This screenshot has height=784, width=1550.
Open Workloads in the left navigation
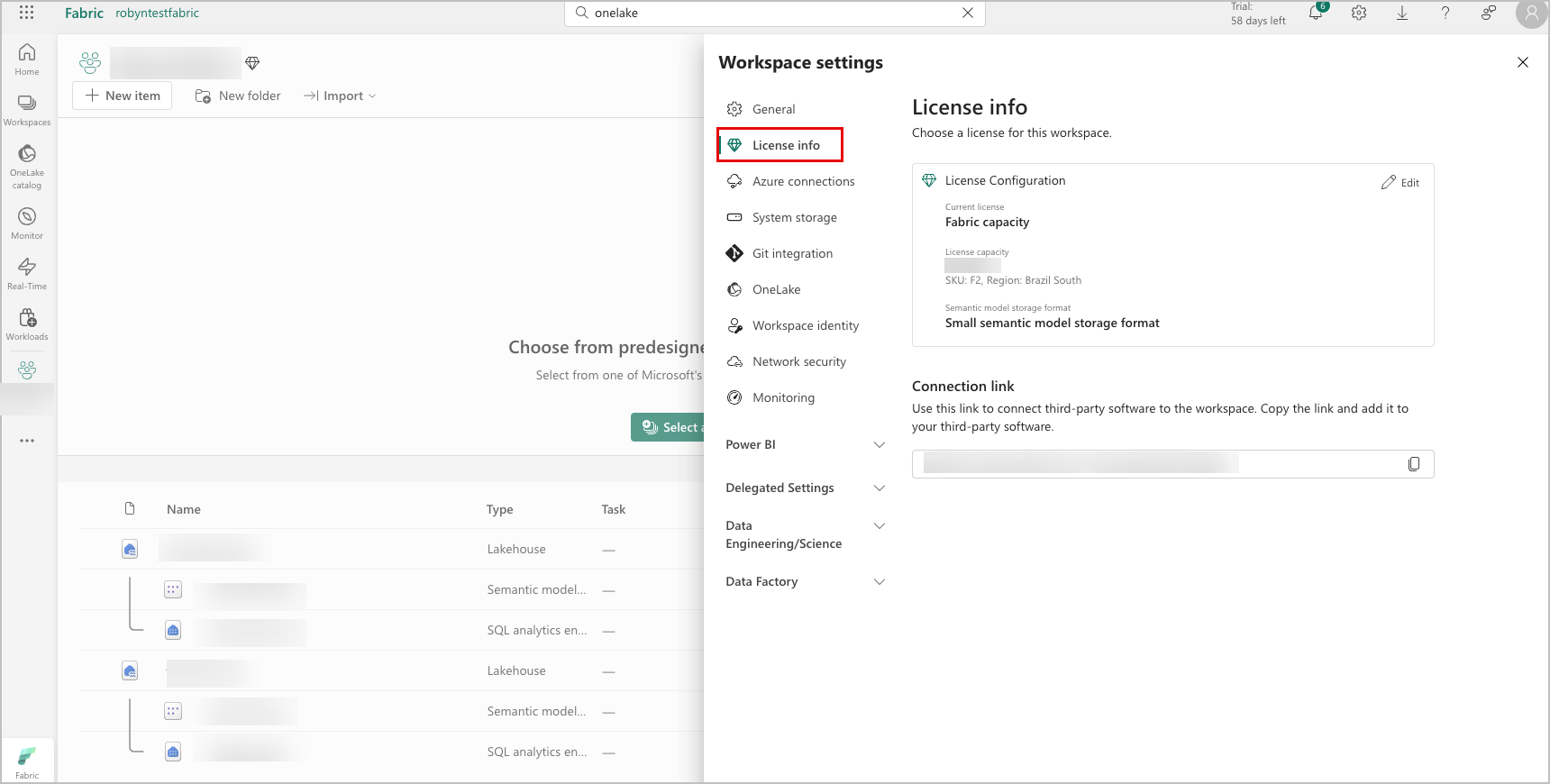[27, 324]
